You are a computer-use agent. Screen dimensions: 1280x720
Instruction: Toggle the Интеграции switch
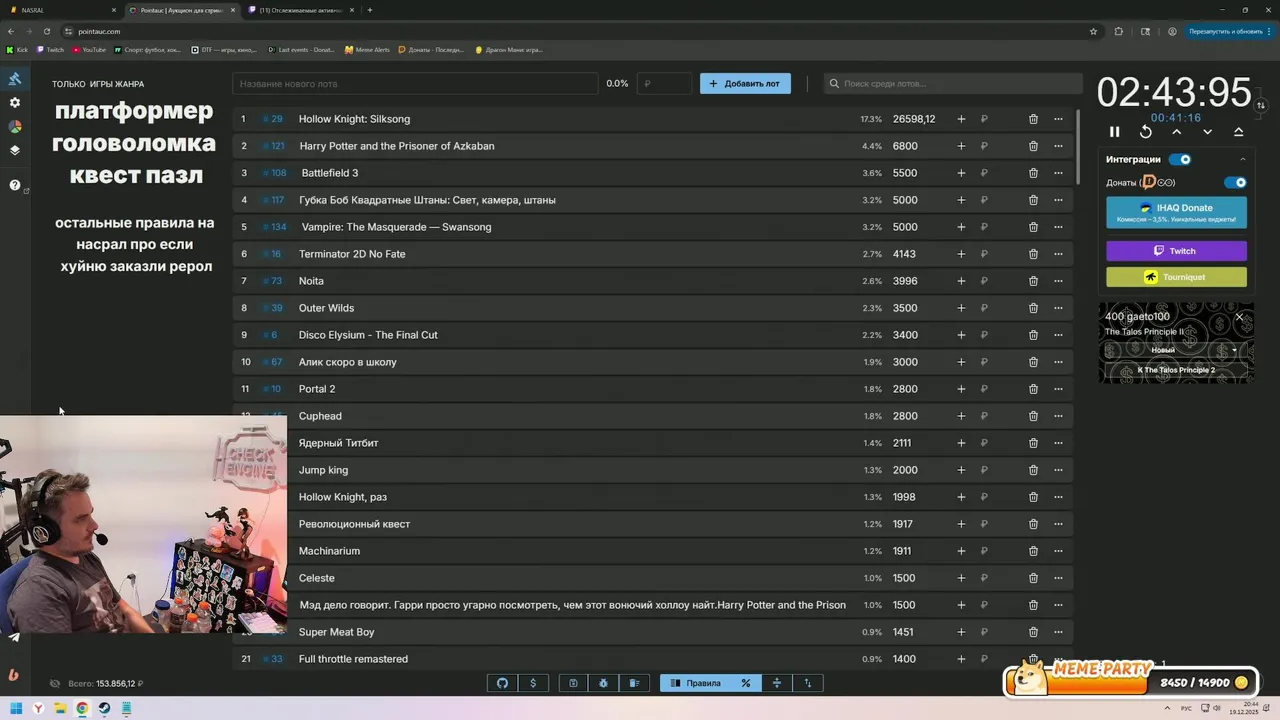[x=1180, y=159]
